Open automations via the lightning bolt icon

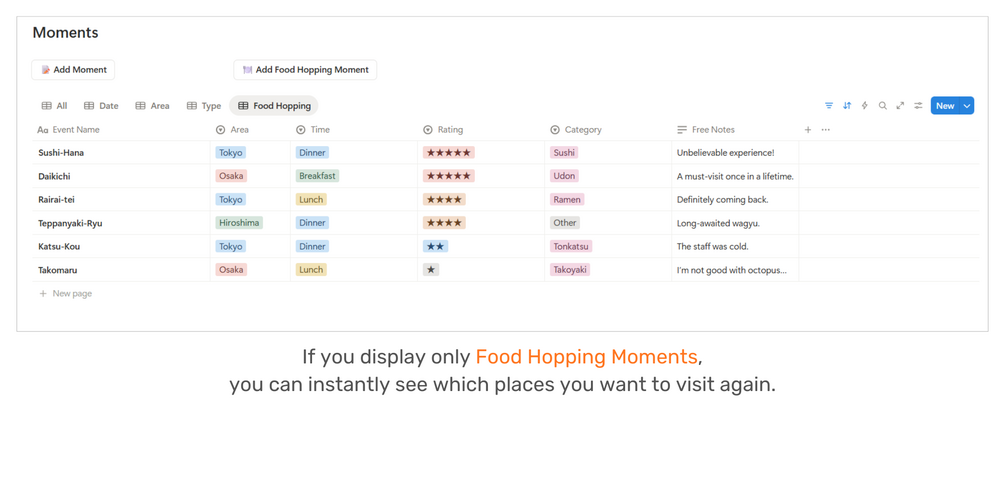click(865, 106)
